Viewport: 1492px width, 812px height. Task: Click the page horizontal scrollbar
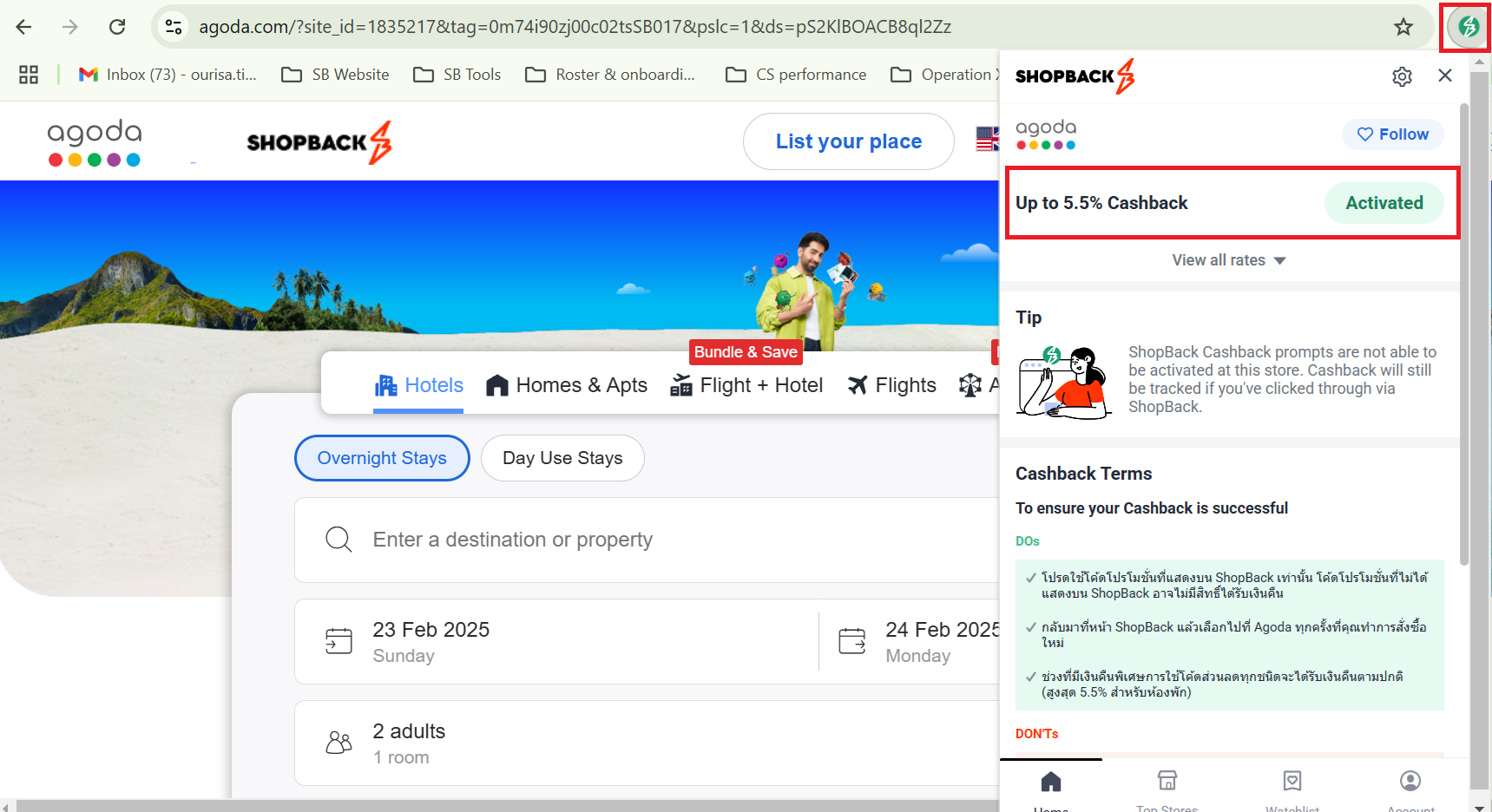[x=508, y=806]
